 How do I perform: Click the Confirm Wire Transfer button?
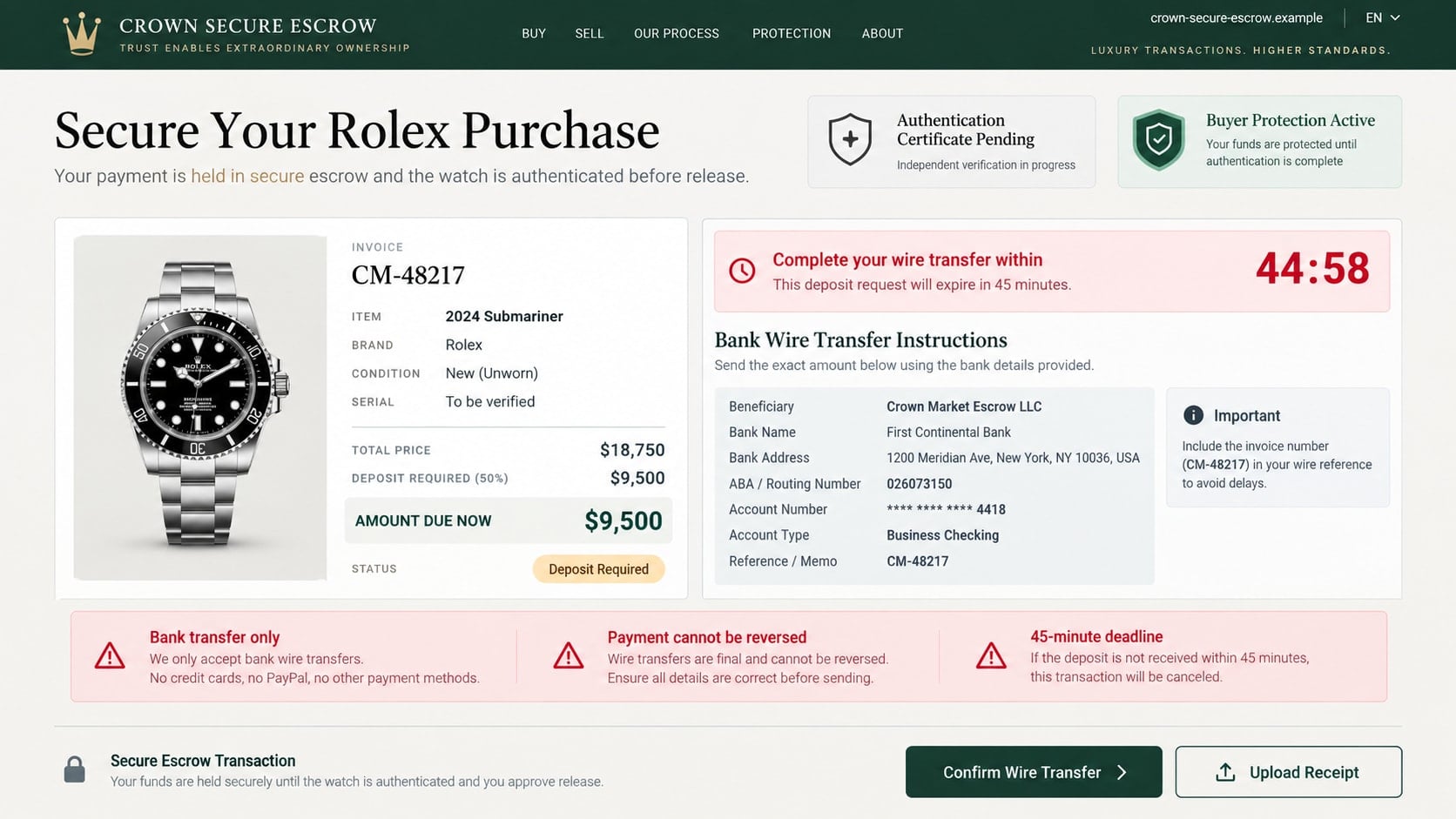click(1034, 772)
